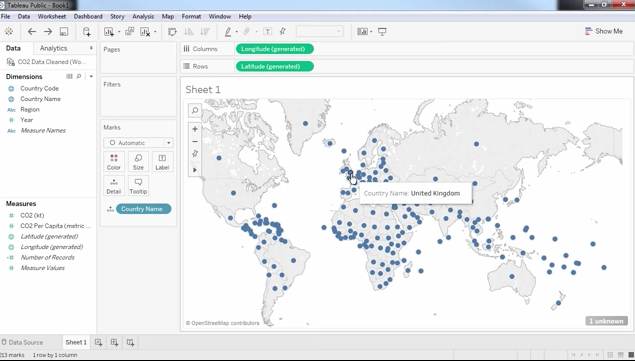
Task: Toggle the Show mark labels T icon
Action: (x=267, y=32)
